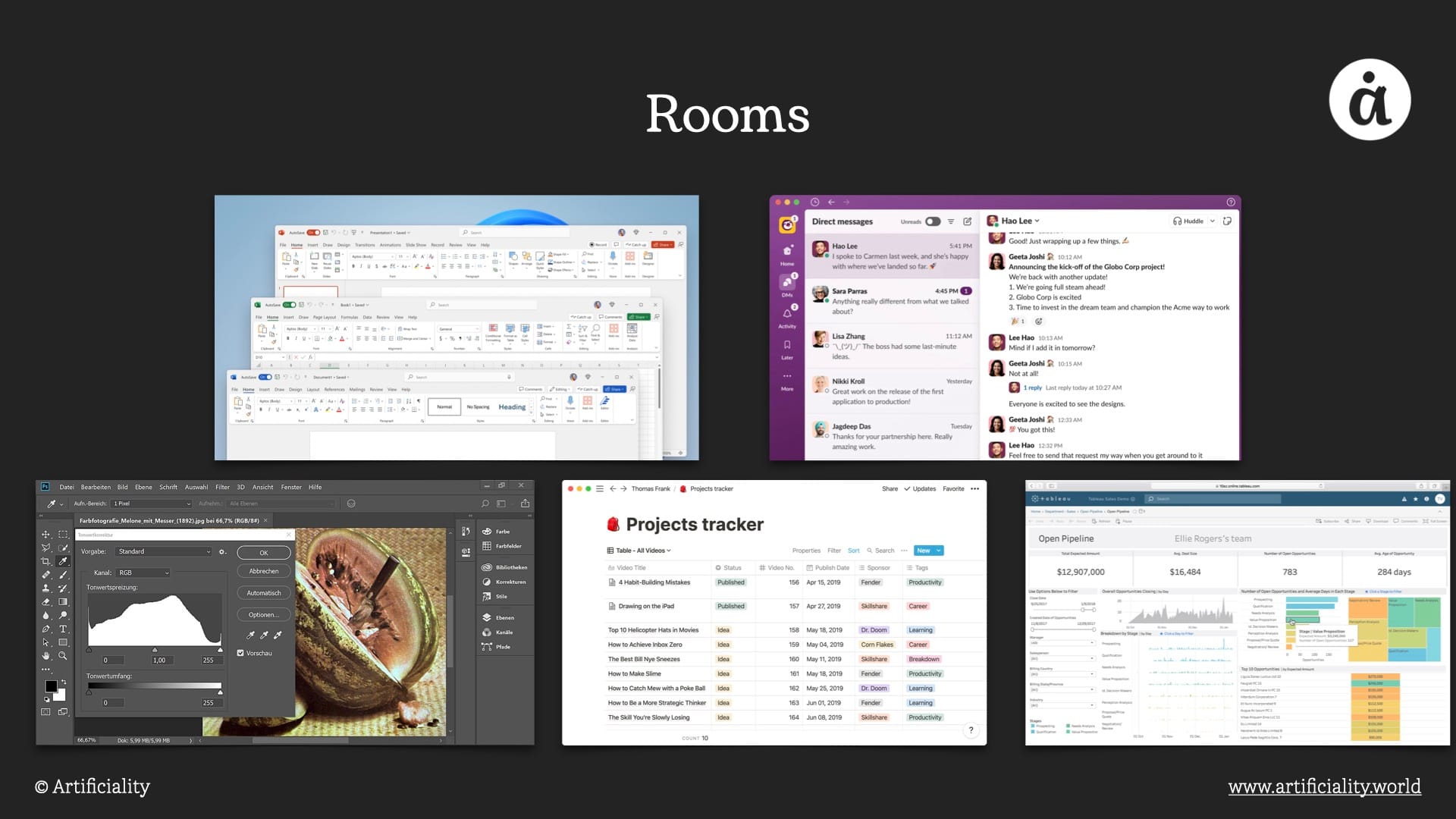
Task: Open the Vorgabe Standard dropdown
Action: (164, 551)
